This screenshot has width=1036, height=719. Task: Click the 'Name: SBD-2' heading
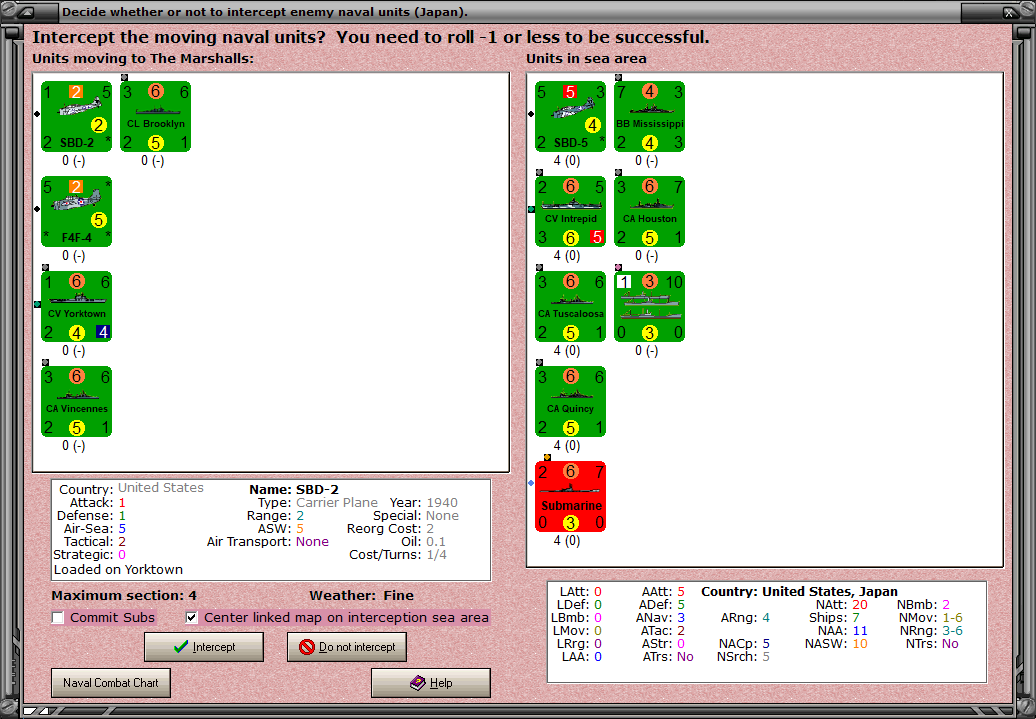click(294, 490)
